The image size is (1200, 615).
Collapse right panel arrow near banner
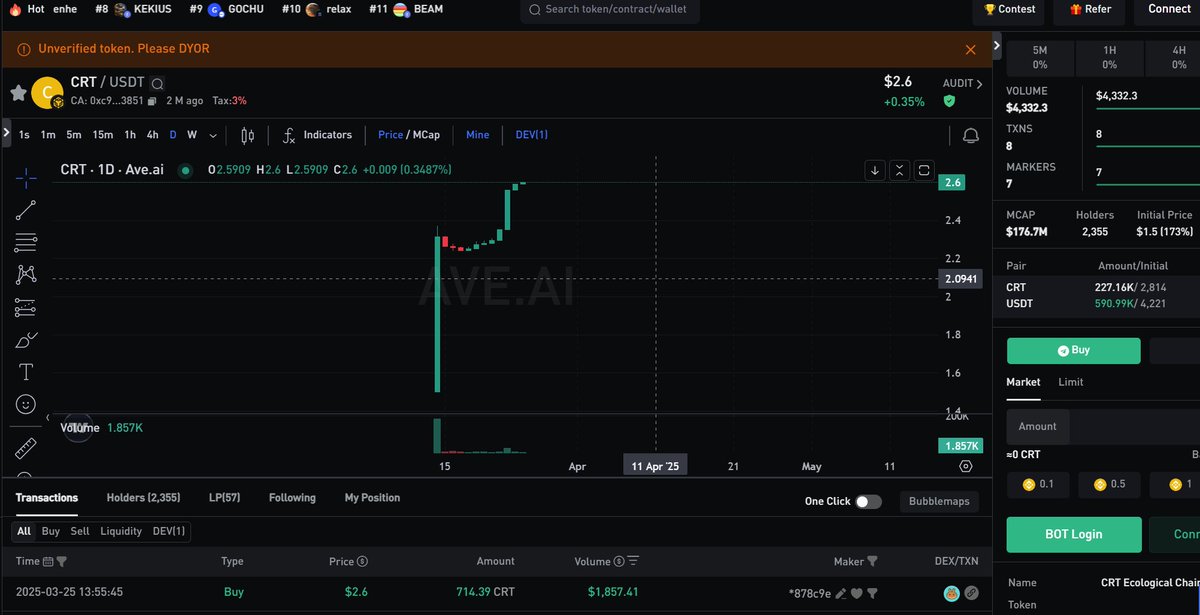click(996, 45)
